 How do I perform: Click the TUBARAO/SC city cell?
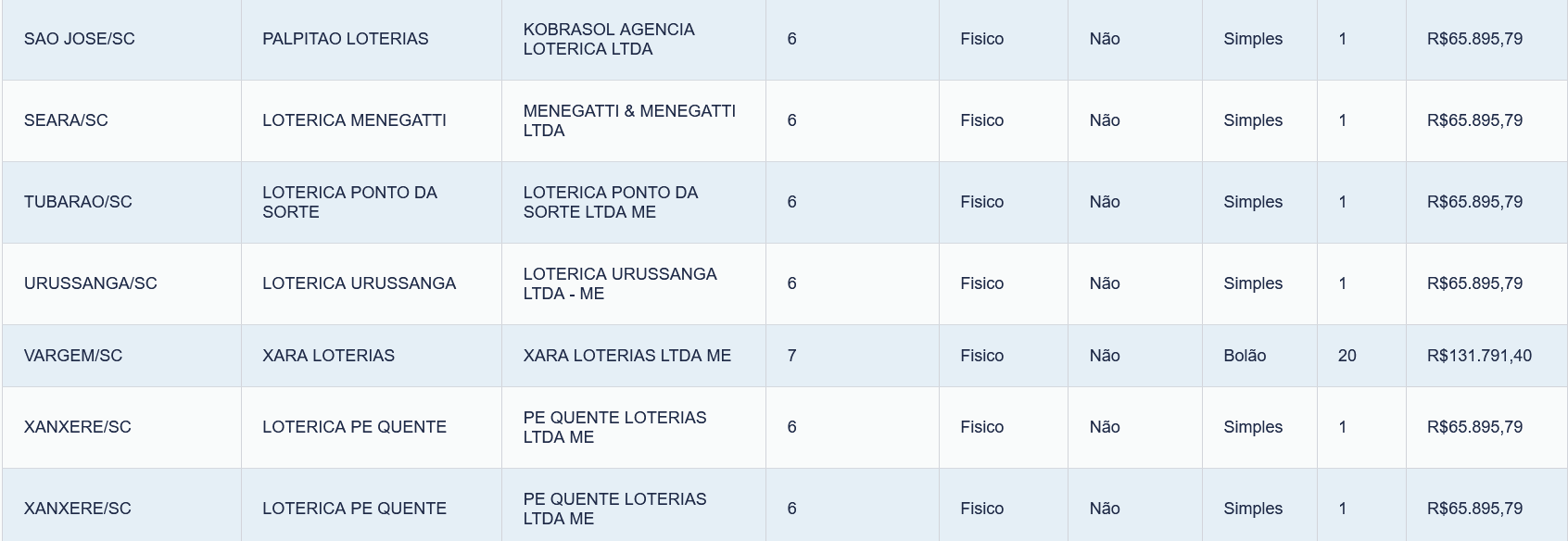click(x=121, y=202)
